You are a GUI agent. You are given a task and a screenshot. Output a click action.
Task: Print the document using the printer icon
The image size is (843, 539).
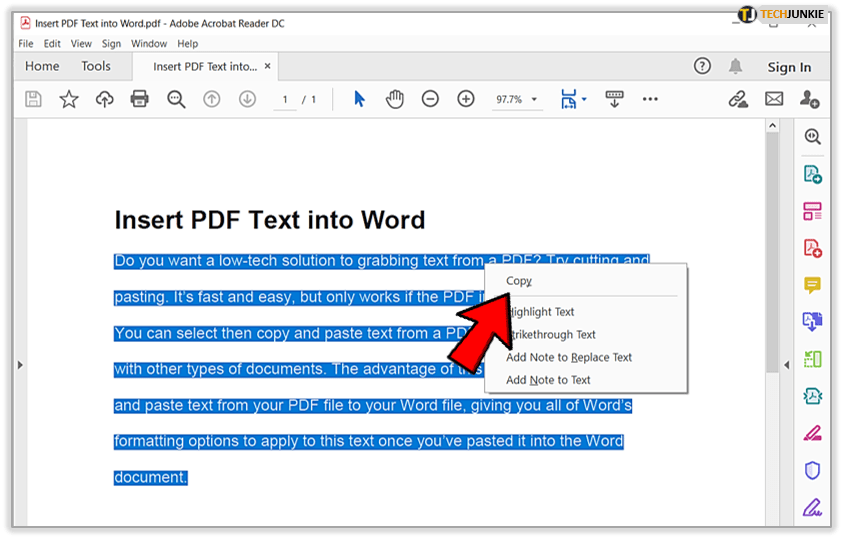pyautogui.click(x=140, y=99)
